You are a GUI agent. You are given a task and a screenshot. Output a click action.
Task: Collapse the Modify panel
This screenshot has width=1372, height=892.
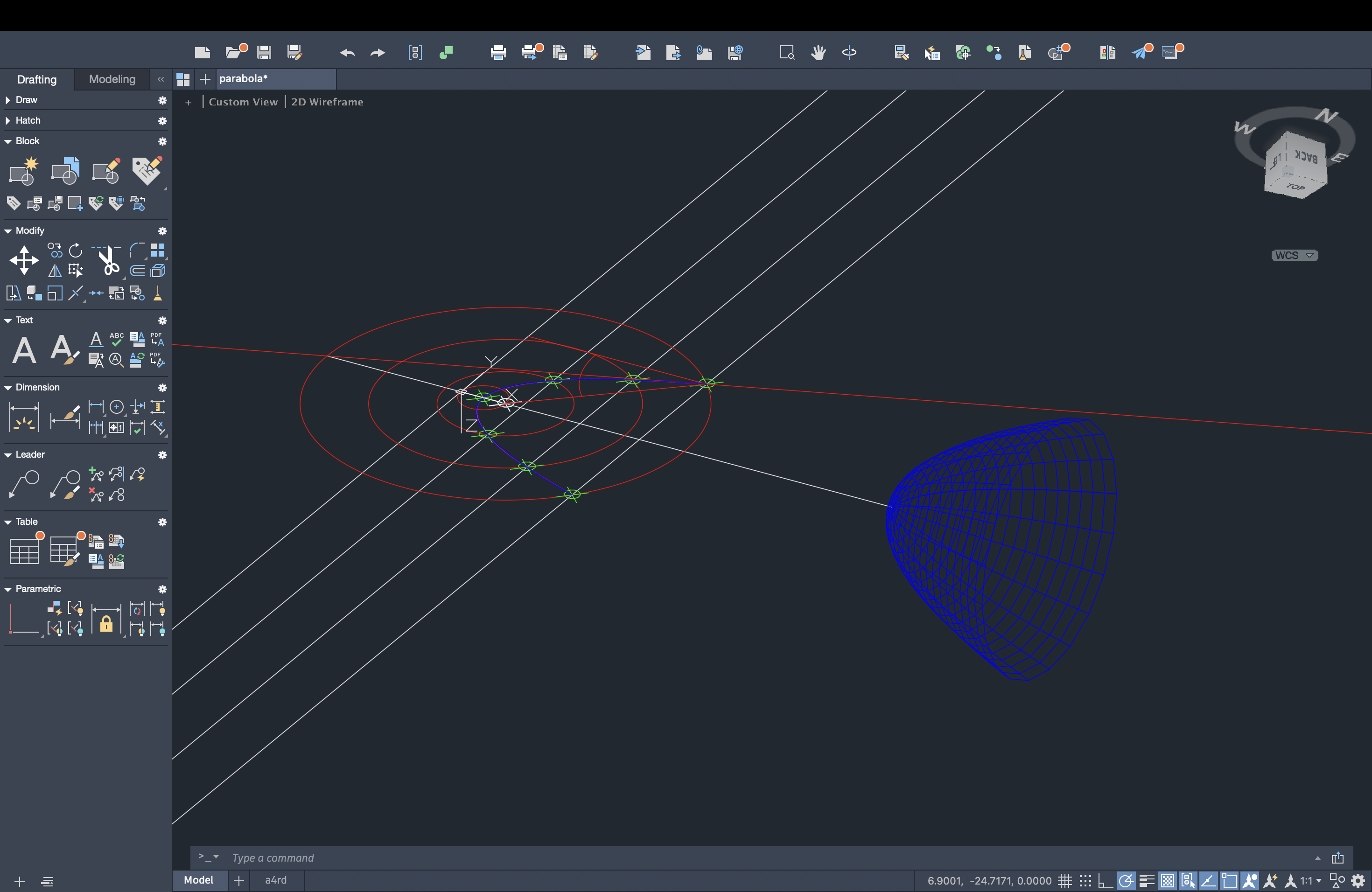point(8,230)
